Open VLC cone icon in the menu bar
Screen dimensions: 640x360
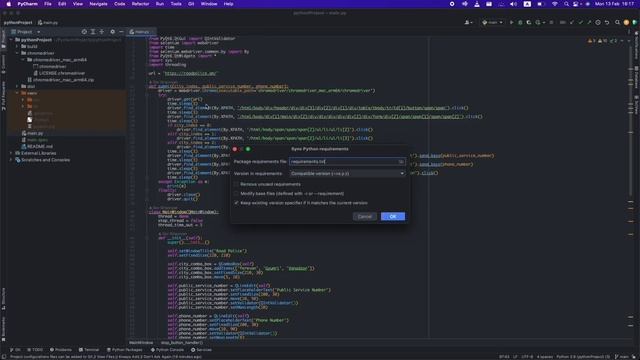(477, 4)
